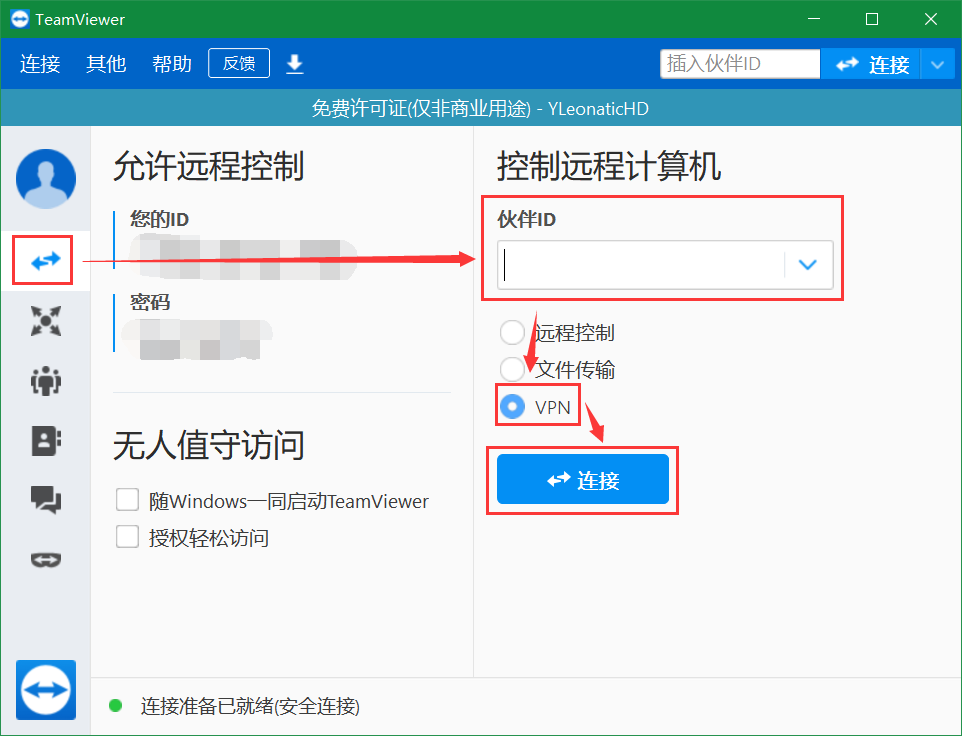Enable 授权轻松访问 checkbox
Viewport: 962px width, 736px height.
[x=128, y=537]
